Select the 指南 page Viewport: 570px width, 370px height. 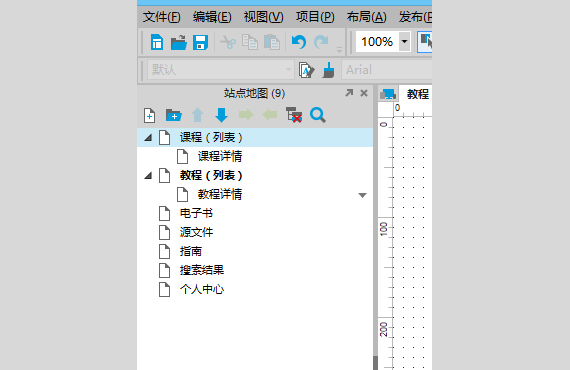(x=255, y=251)
